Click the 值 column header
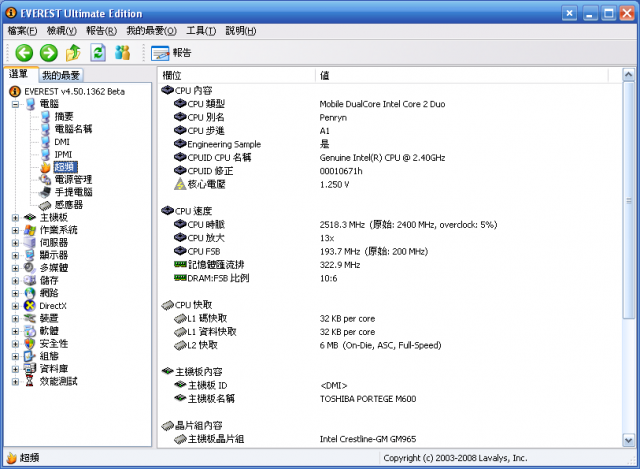The image size is (640, 469). [462, 76]
